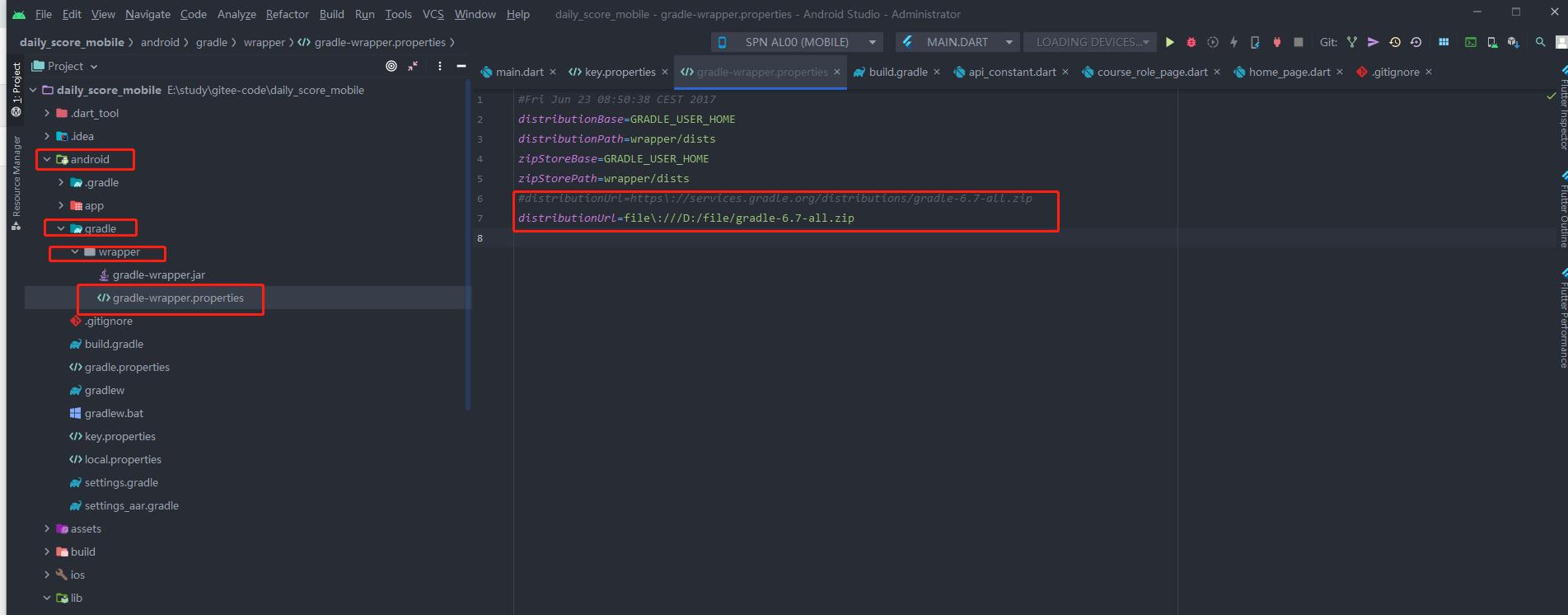Open SPN AL00 (MOBILE) device dropdown

pyautogui.click(x=797, y=42)
